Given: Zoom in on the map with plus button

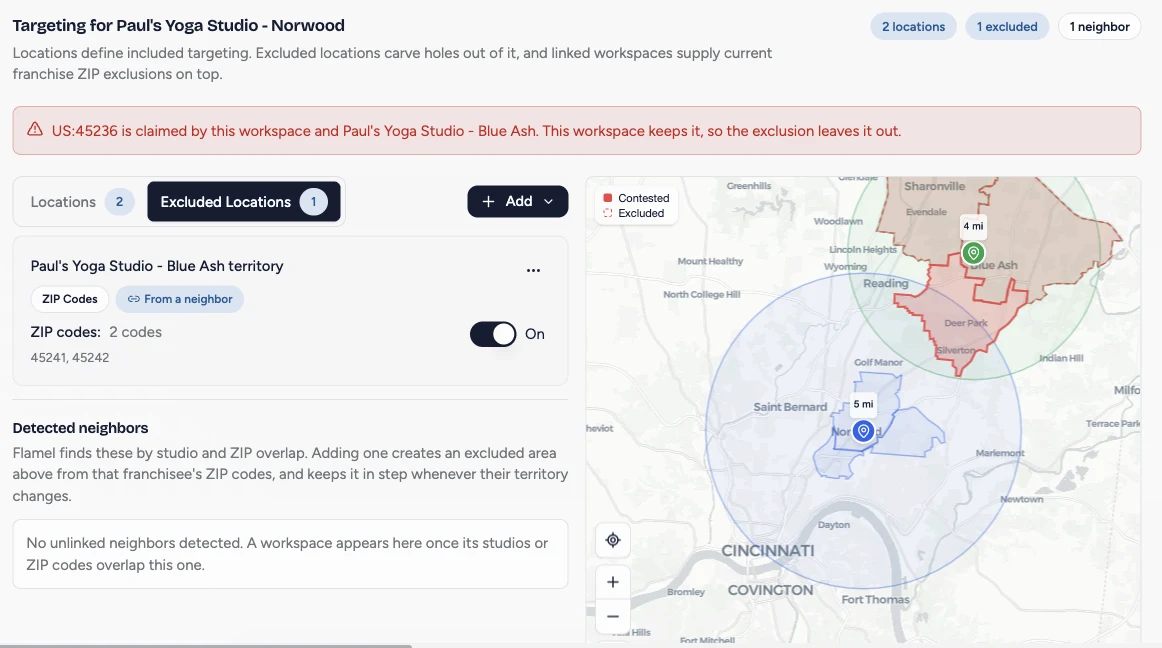Looking at the screenshot, I should pos(613,582).
